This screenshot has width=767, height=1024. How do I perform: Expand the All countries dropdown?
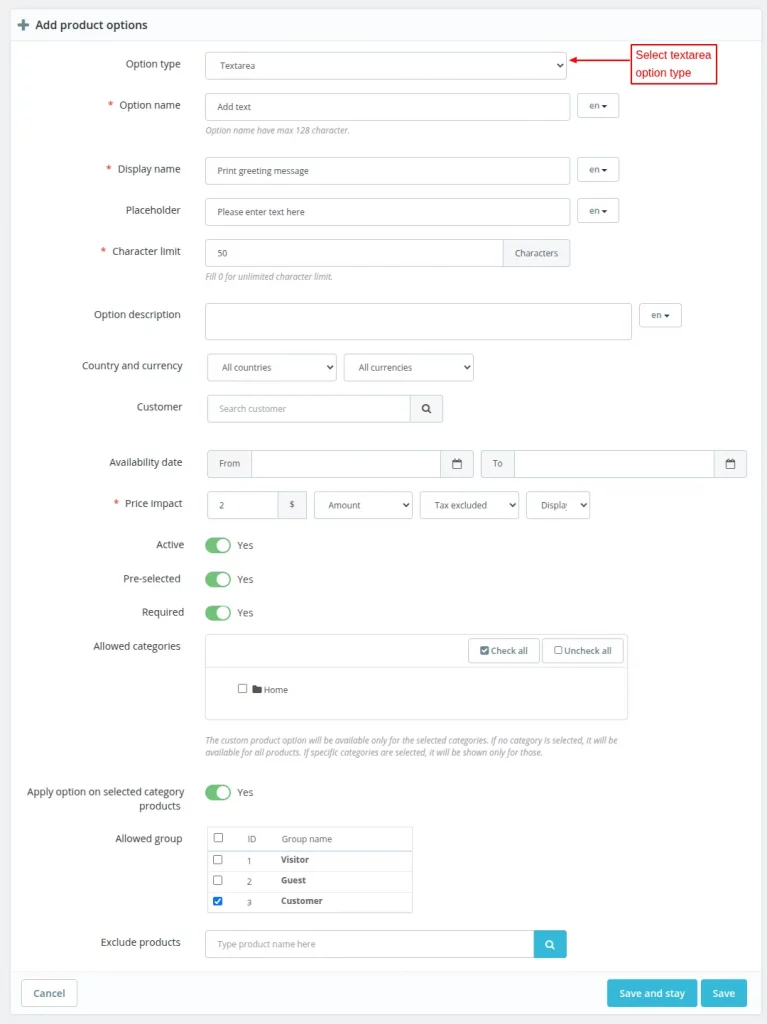pos(272,368)
